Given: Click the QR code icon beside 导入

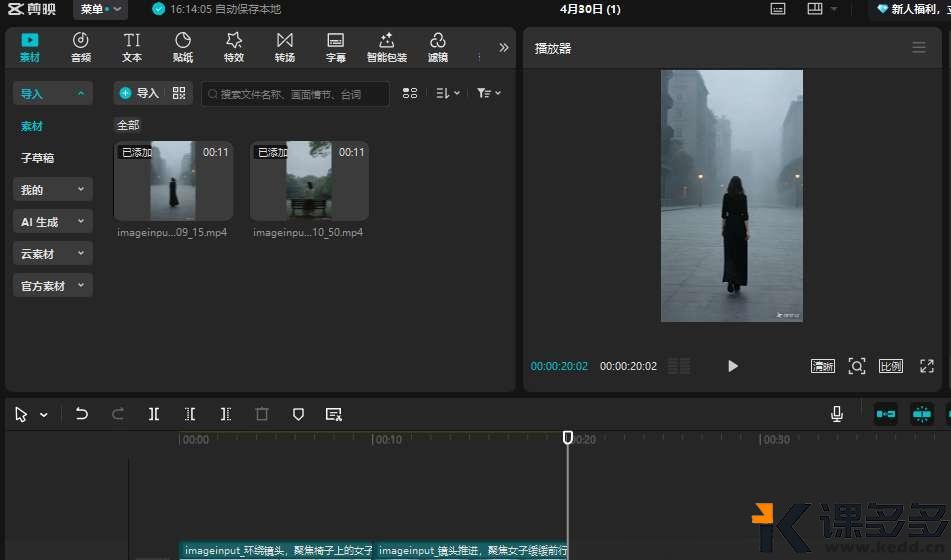Looking at the screenshot, I should click(x=179, y=93).
